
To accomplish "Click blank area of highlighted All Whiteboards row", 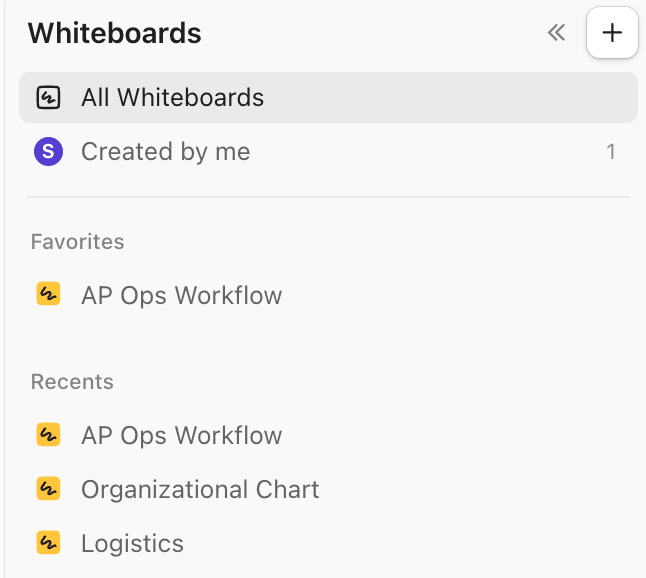I will click(450, 98).
